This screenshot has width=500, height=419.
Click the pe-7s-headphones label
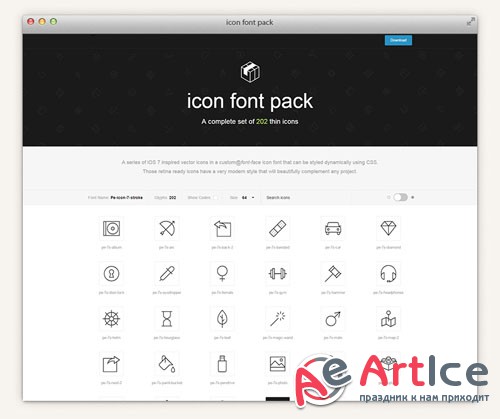[x=388, y=293]
